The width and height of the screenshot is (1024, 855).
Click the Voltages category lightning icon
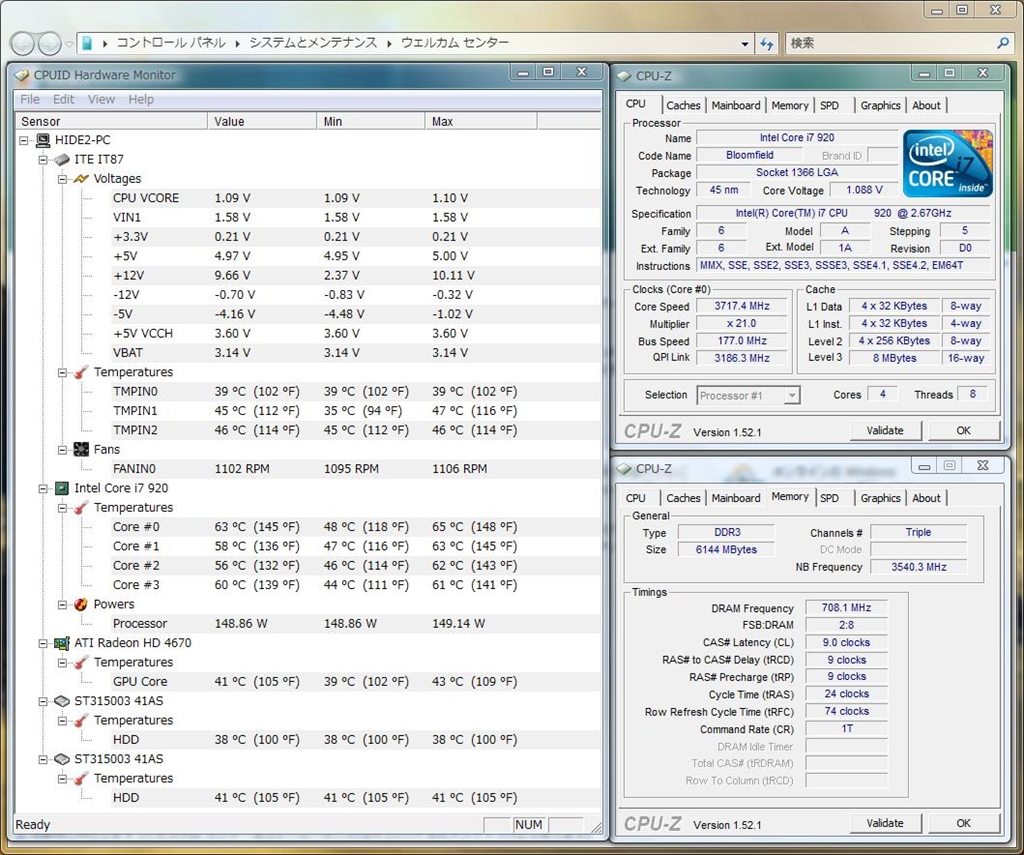[81, 179]
